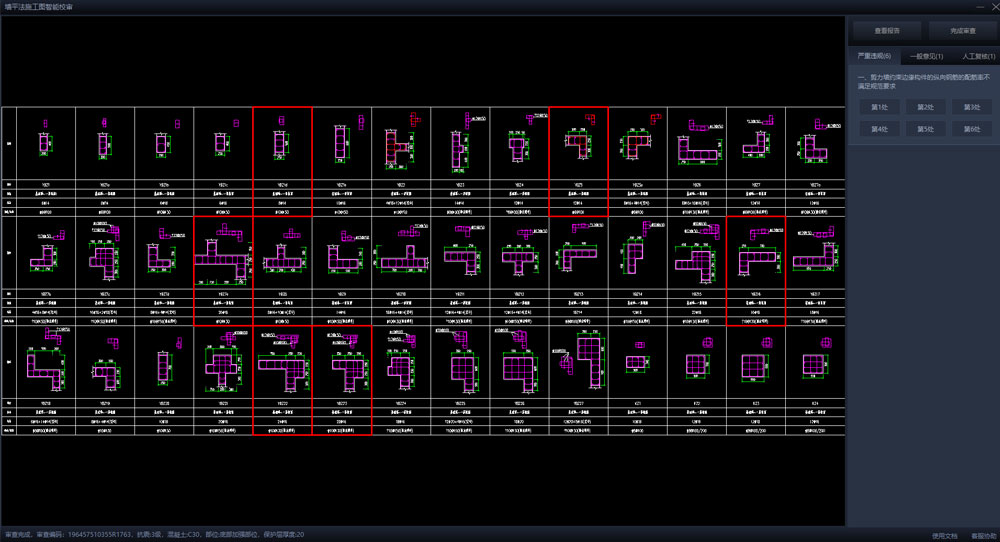Click the 第6处 location button
Screen dimensions: 1000x542
click(970, 129)
